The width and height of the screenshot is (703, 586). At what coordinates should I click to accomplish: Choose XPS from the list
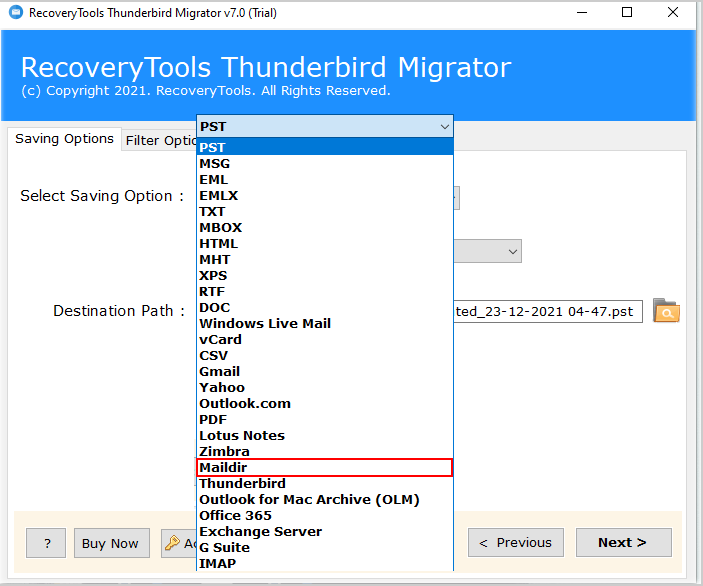pyautogui.click(x=325, y=275)
